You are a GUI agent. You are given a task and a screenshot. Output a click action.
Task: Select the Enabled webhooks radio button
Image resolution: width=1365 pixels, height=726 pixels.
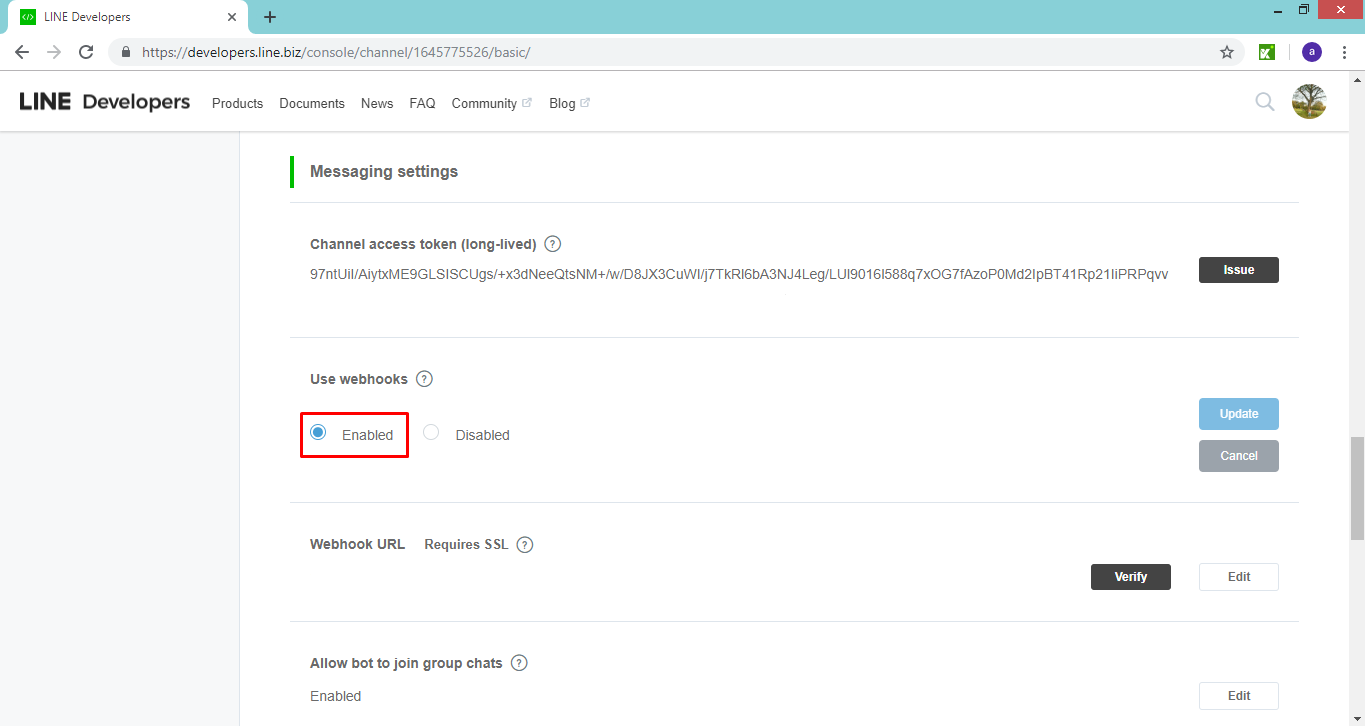[x=318, y=432]
